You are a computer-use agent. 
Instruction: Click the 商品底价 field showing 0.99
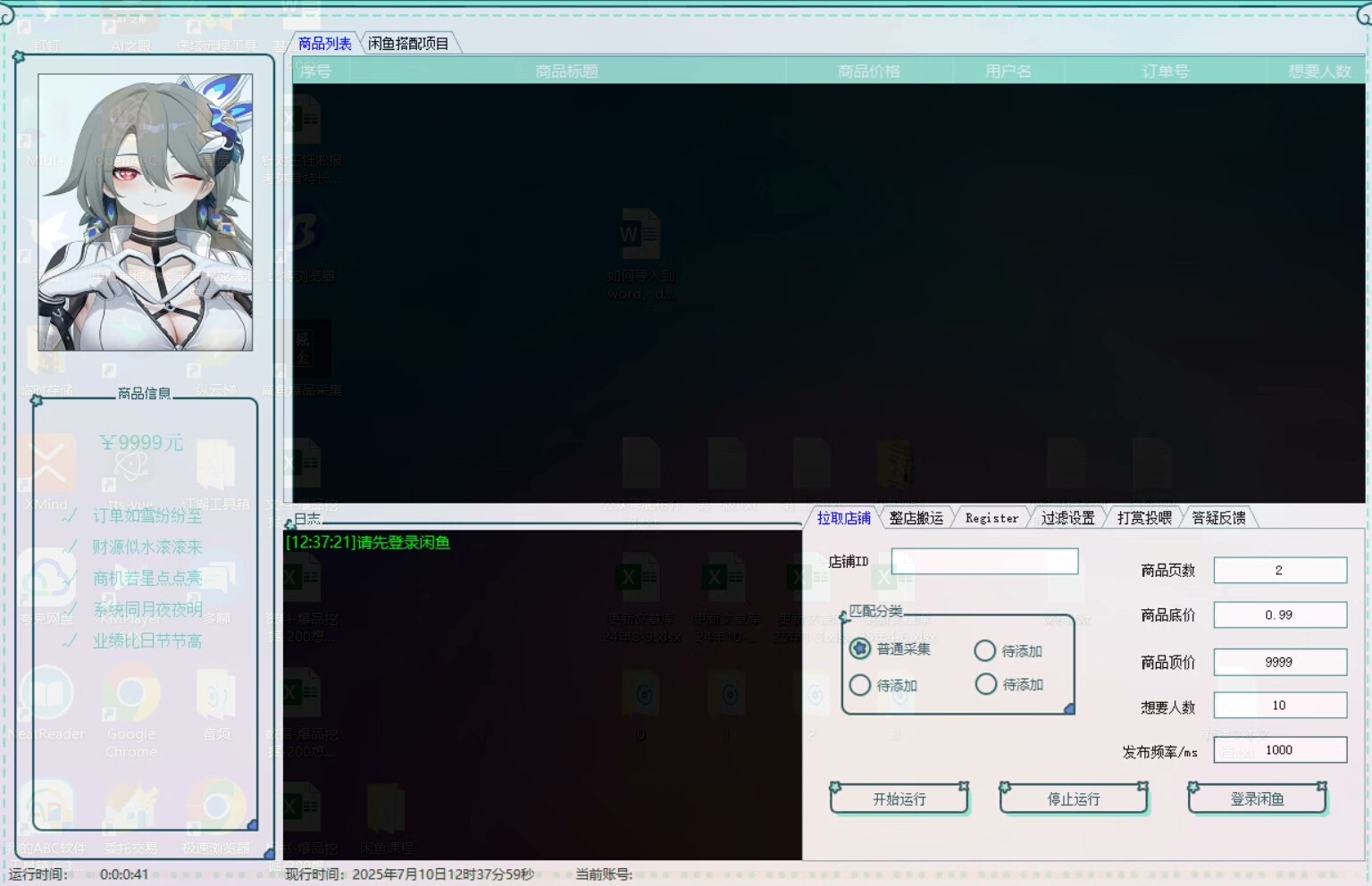[1280, 614]
